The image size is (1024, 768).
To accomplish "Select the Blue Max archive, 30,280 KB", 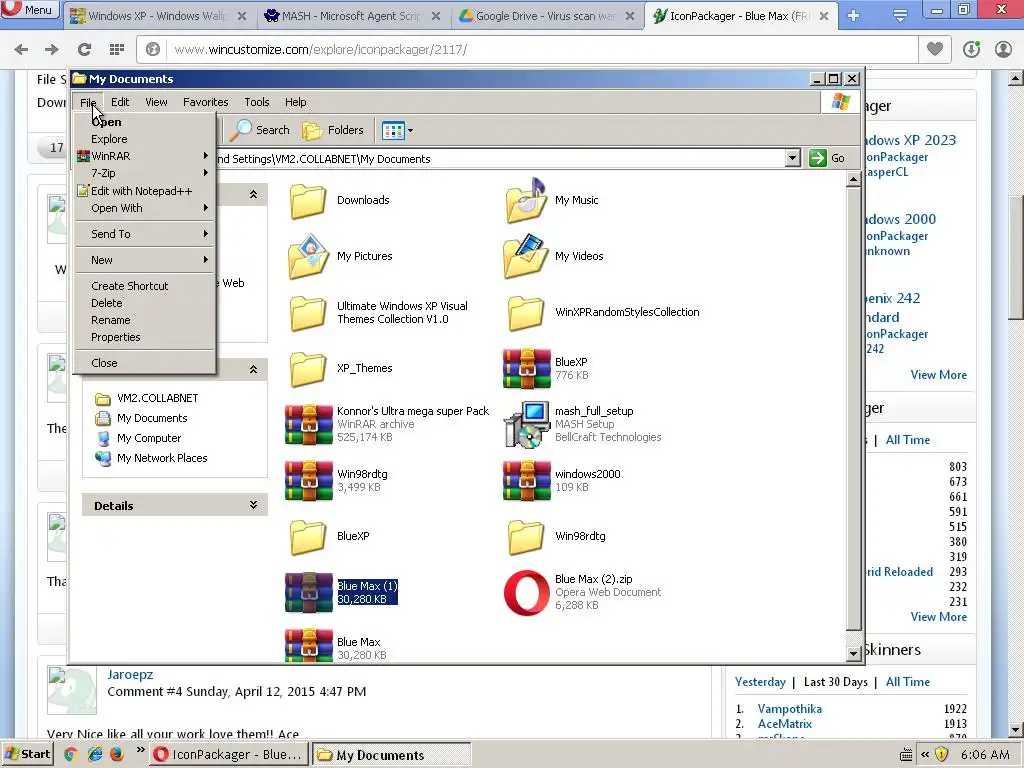I will (x=308, y=645).
